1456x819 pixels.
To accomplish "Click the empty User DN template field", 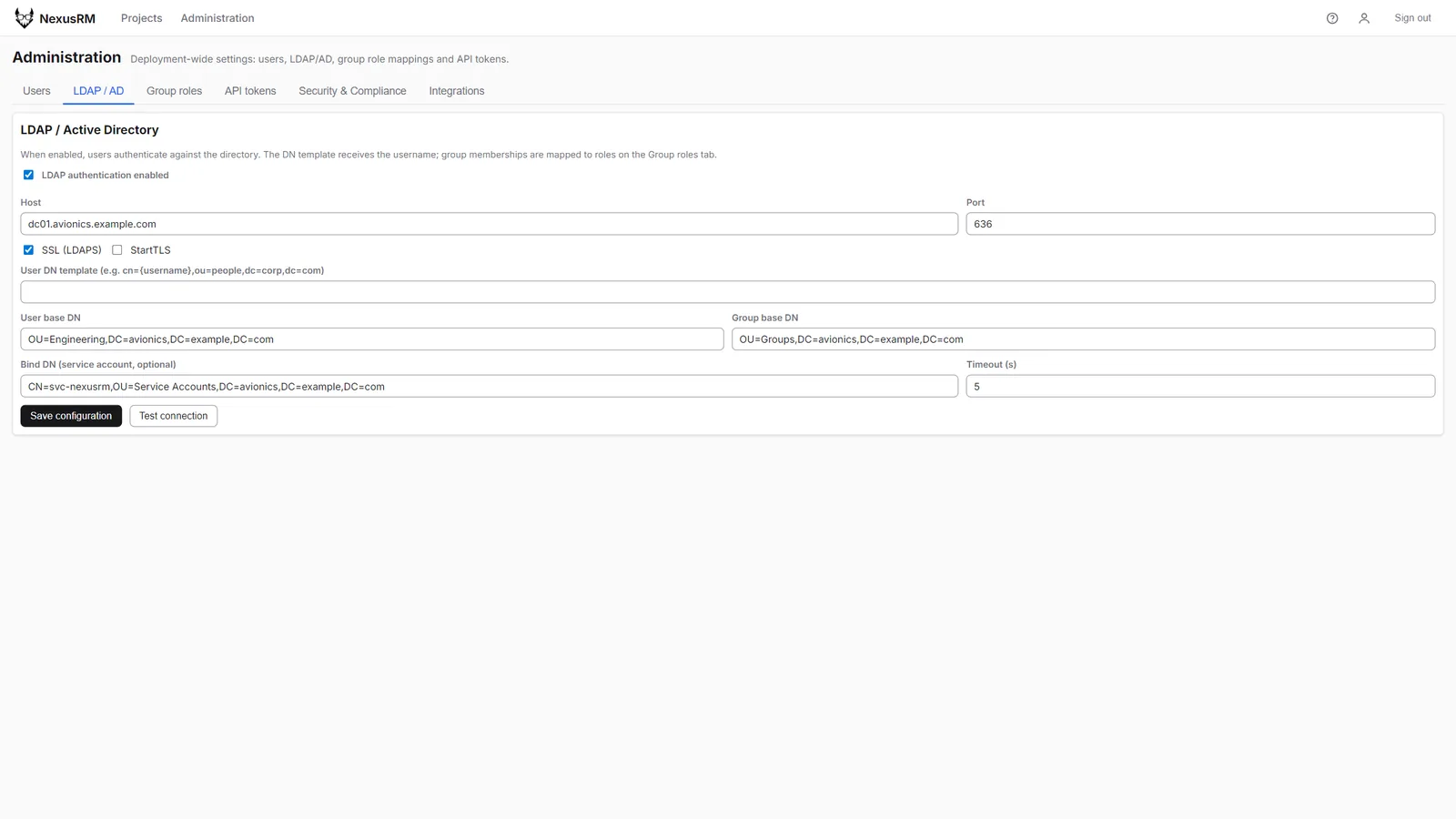I will point(727,292).
